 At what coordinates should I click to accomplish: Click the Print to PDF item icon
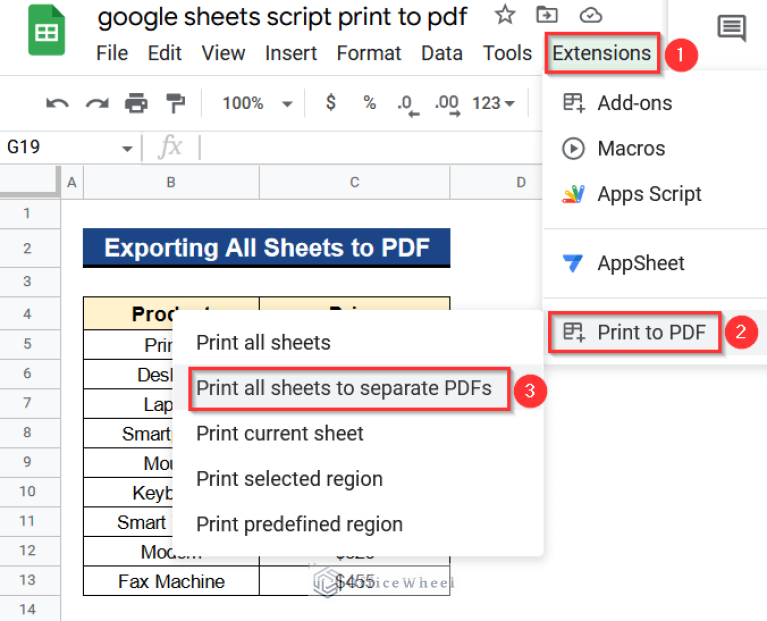pos(573,333)
